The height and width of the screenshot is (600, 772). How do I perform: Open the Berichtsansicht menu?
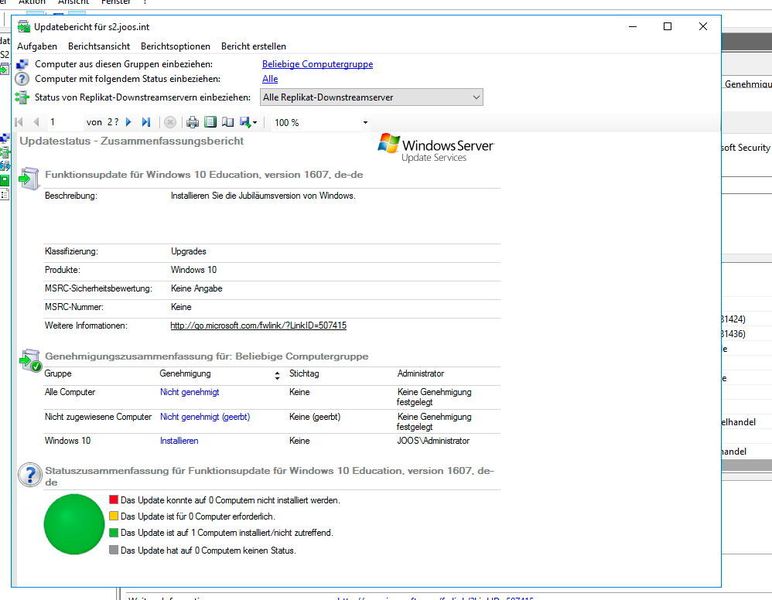(x=99, y=46)
